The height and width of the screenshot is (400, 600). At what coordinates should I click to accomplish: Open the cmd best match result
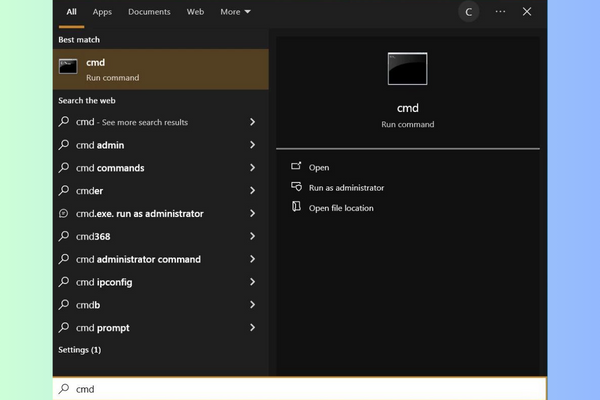tap(161, 69)
